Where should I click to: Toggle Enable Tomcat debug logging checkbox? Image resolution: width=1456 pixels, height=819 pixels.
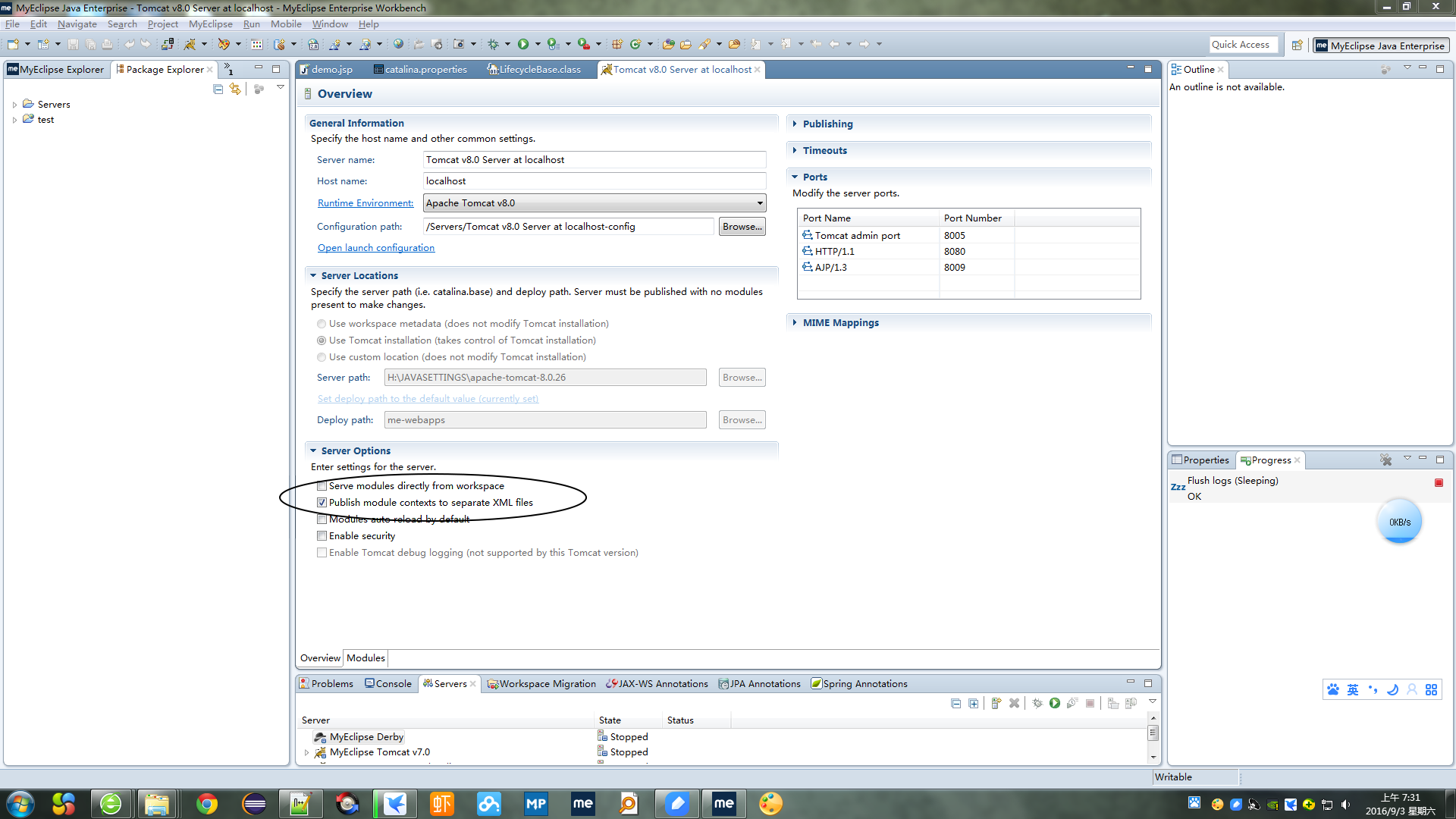coord(322,552)
